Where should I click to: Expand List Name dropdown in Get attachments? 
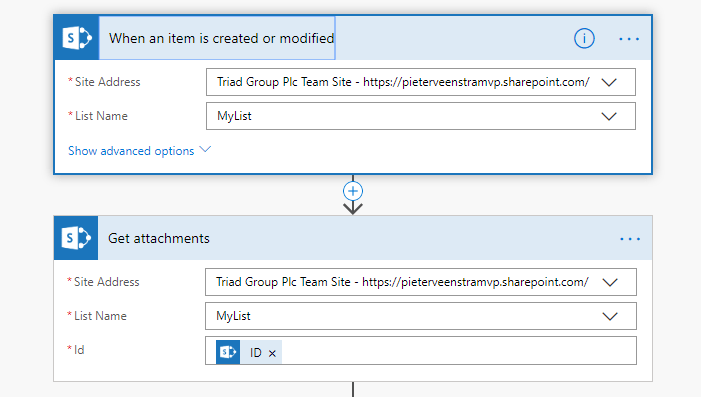tap(610, 316)
